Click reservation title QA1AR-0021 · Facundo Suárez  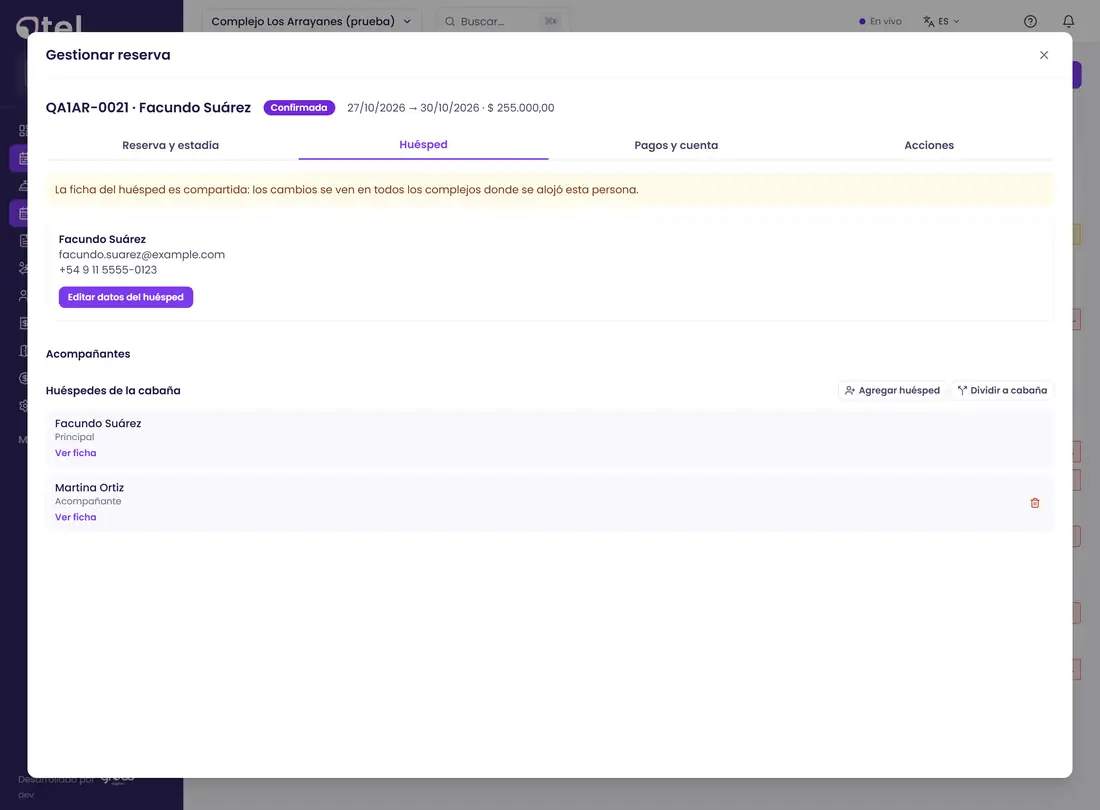[148, 108]
